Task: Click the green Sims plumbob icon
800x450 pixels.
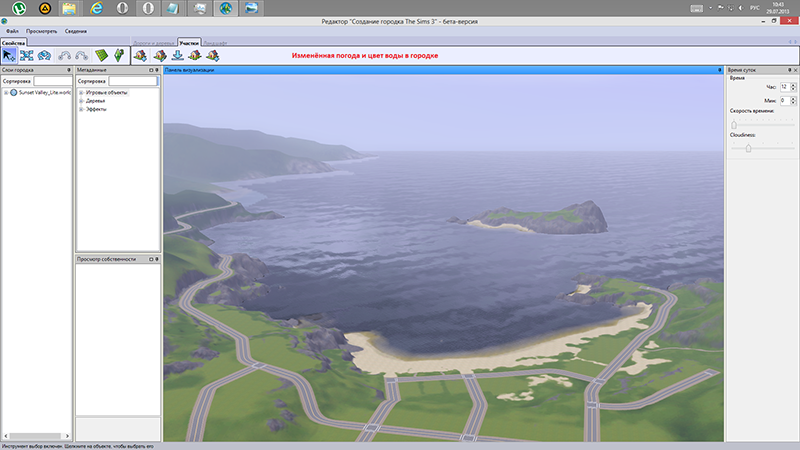Action: (x=119, y=55)
